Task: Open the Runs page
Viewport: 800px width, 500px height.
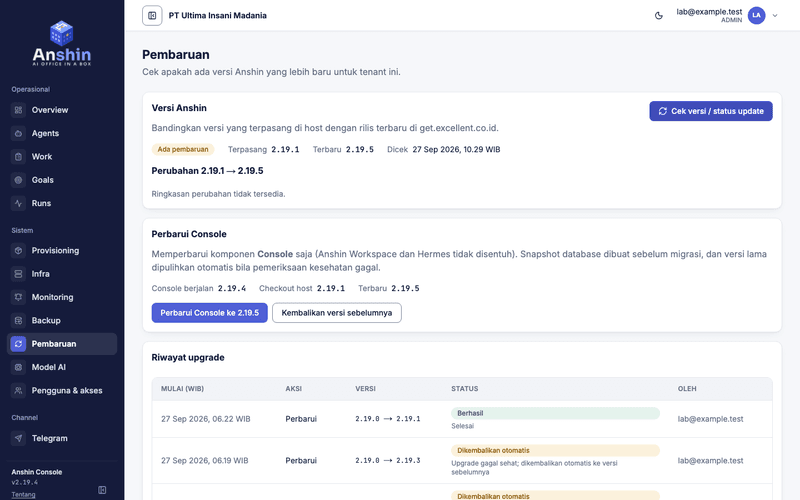Action: (x=62, y=203)
